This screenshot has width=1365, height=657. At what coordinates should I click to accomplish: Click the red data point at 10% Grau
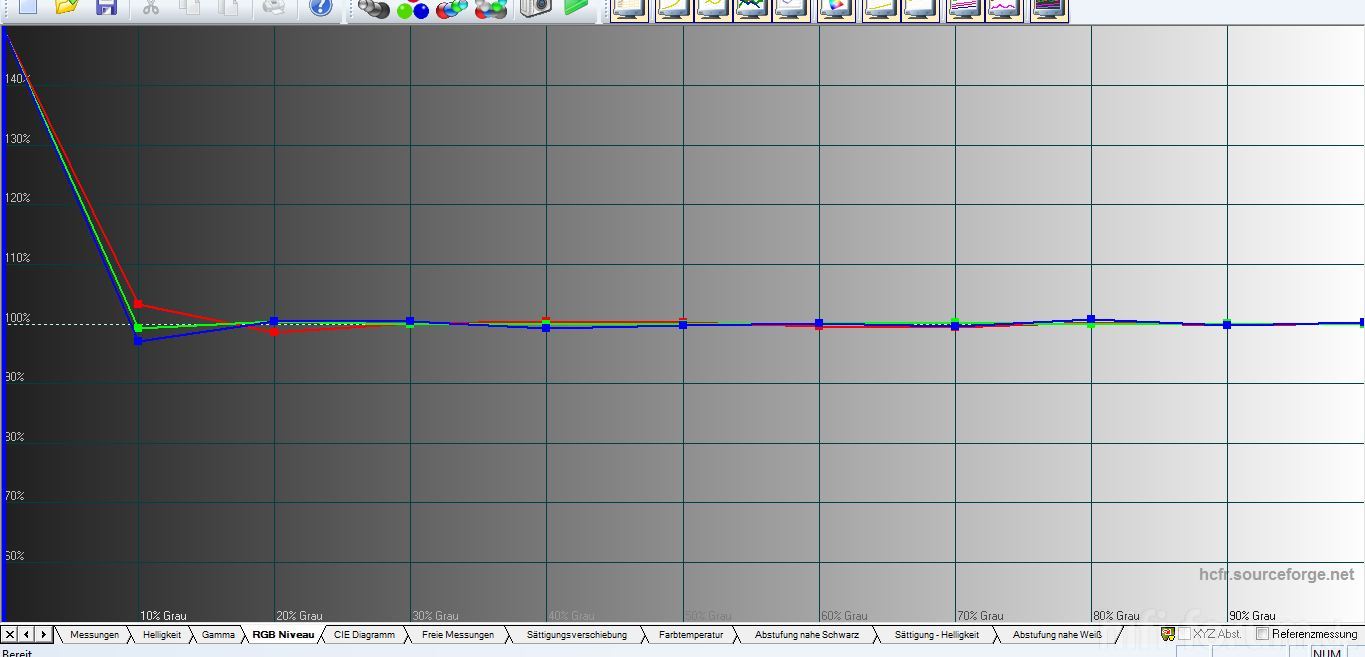coord(138,304)
